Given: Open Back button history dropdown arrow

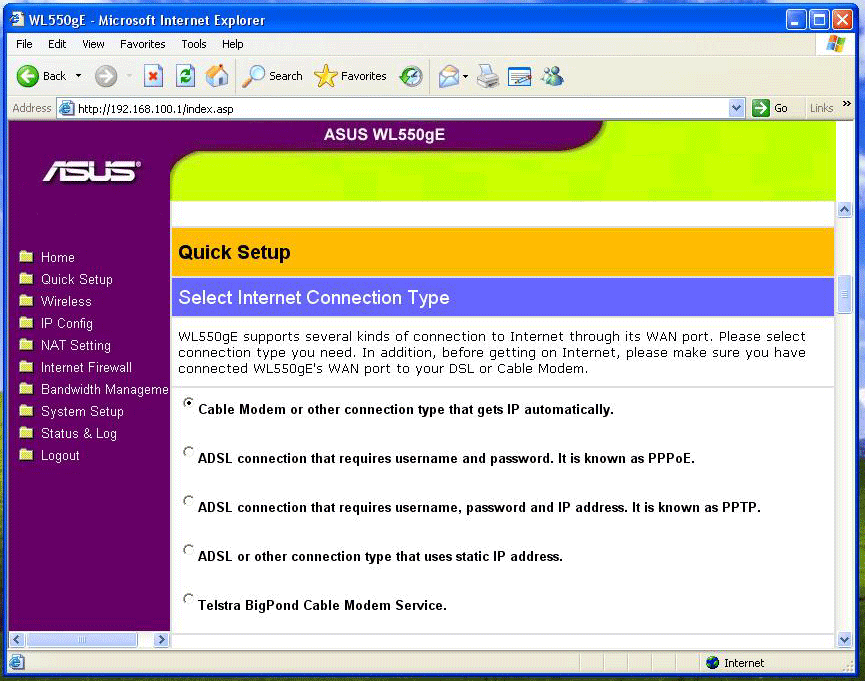Looking at the screenshot, I should point(78,76).
